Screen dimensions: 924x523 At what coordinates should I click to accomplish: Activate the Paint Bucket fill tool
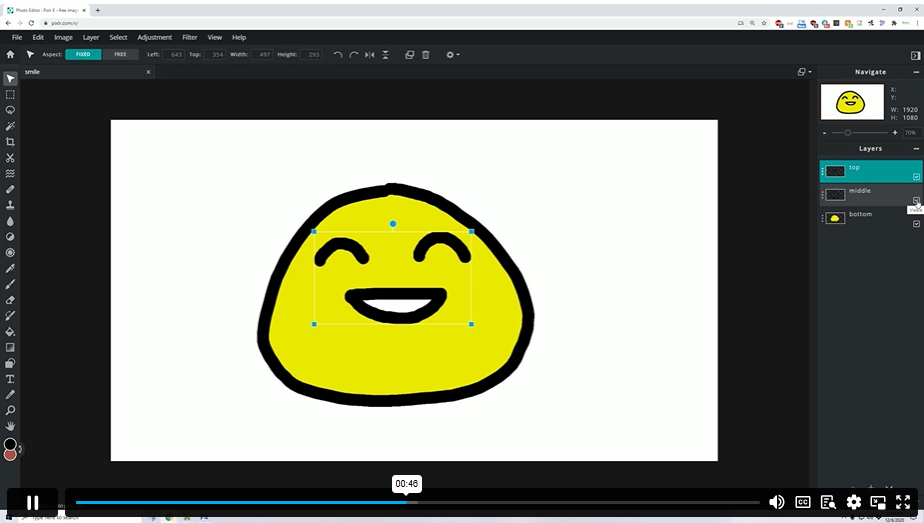tap(10, 331)
